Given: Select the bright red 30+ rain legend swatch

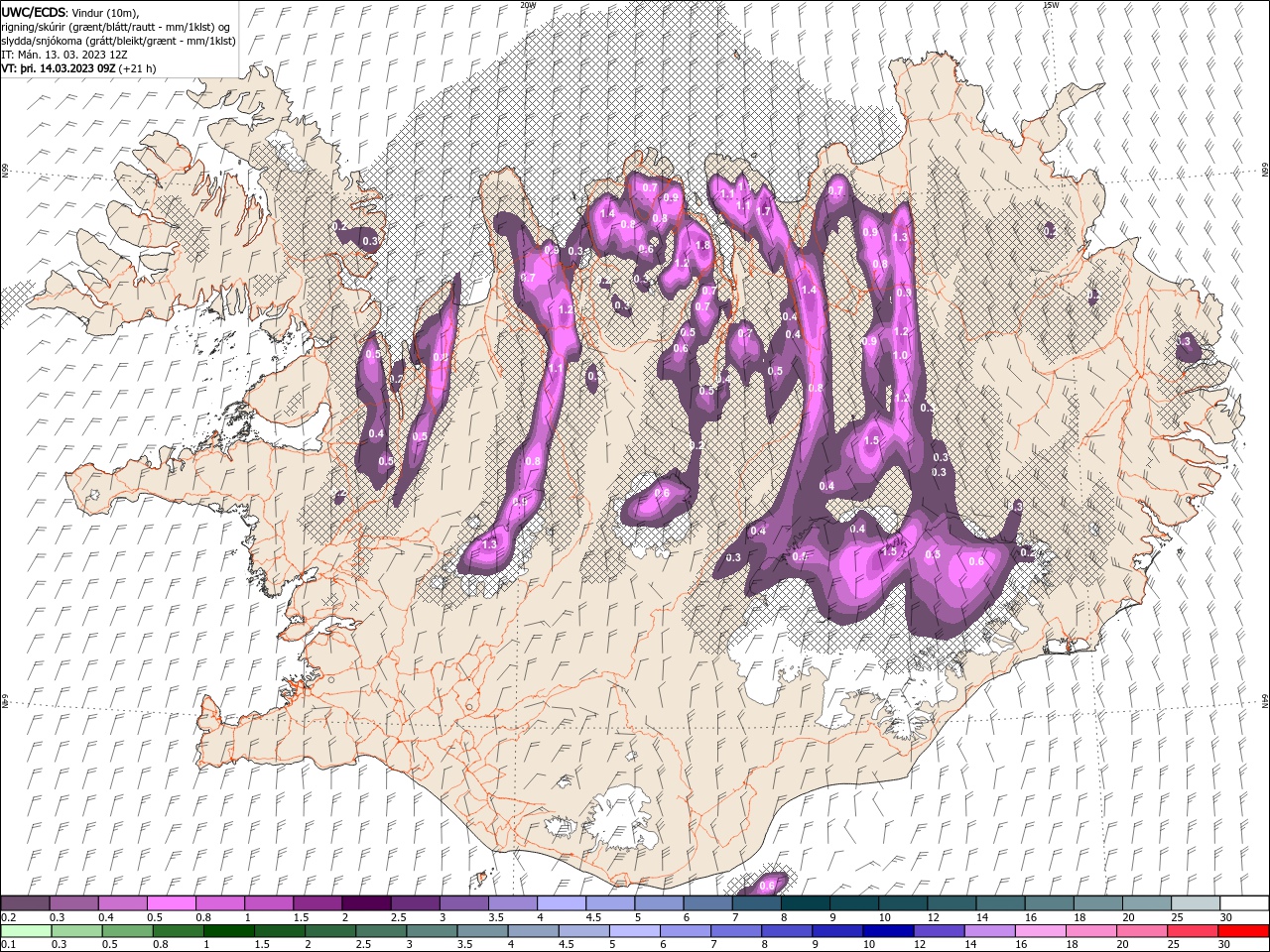Looking at the screenshot, I should point(1243,931).
